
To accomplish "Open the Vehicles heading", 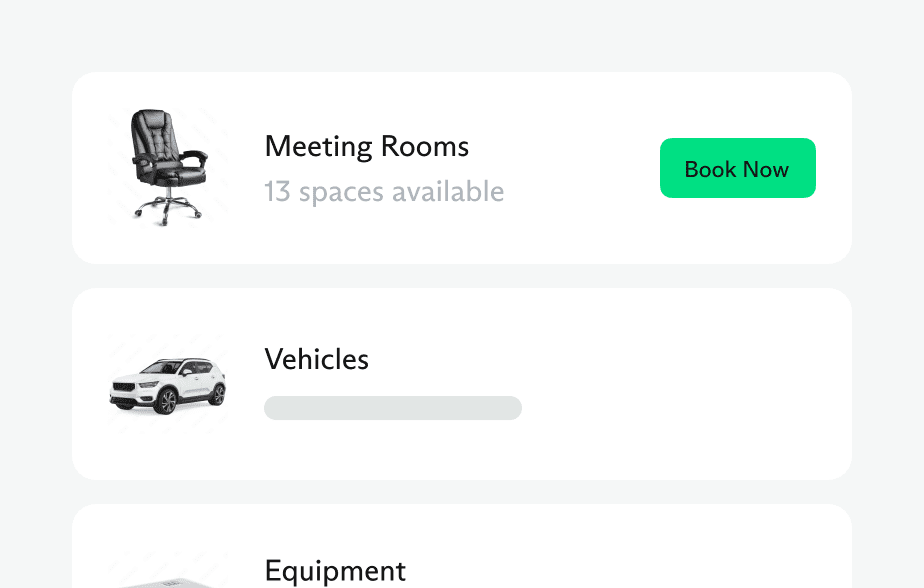I will click(x=316, y=360).
